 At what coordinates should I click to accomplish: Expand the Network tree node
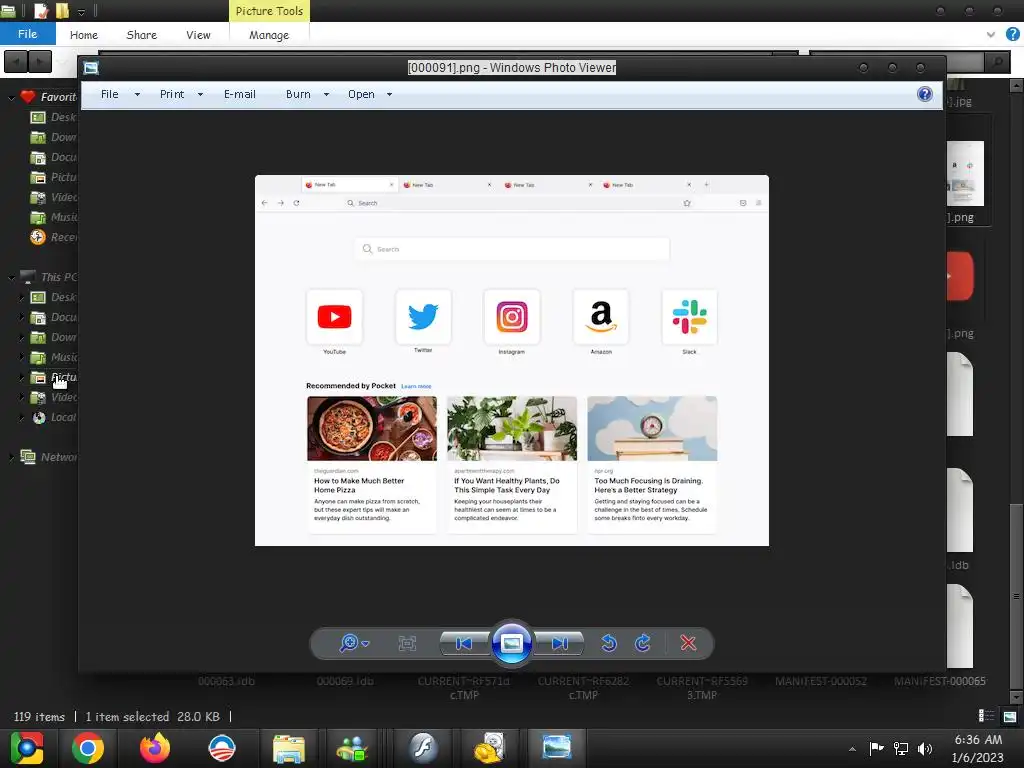[x=11, y=457]
